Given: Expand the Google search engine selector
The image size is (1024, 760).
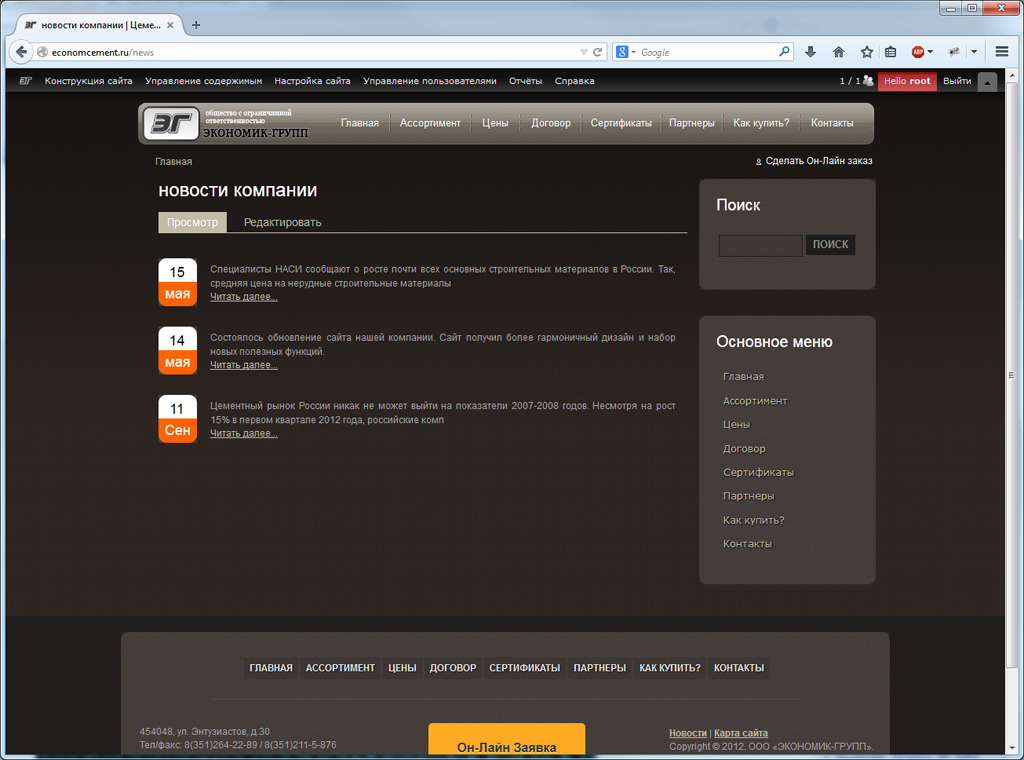Looking at the screenshot, I should pyautogui.click(x=625, y=52).
